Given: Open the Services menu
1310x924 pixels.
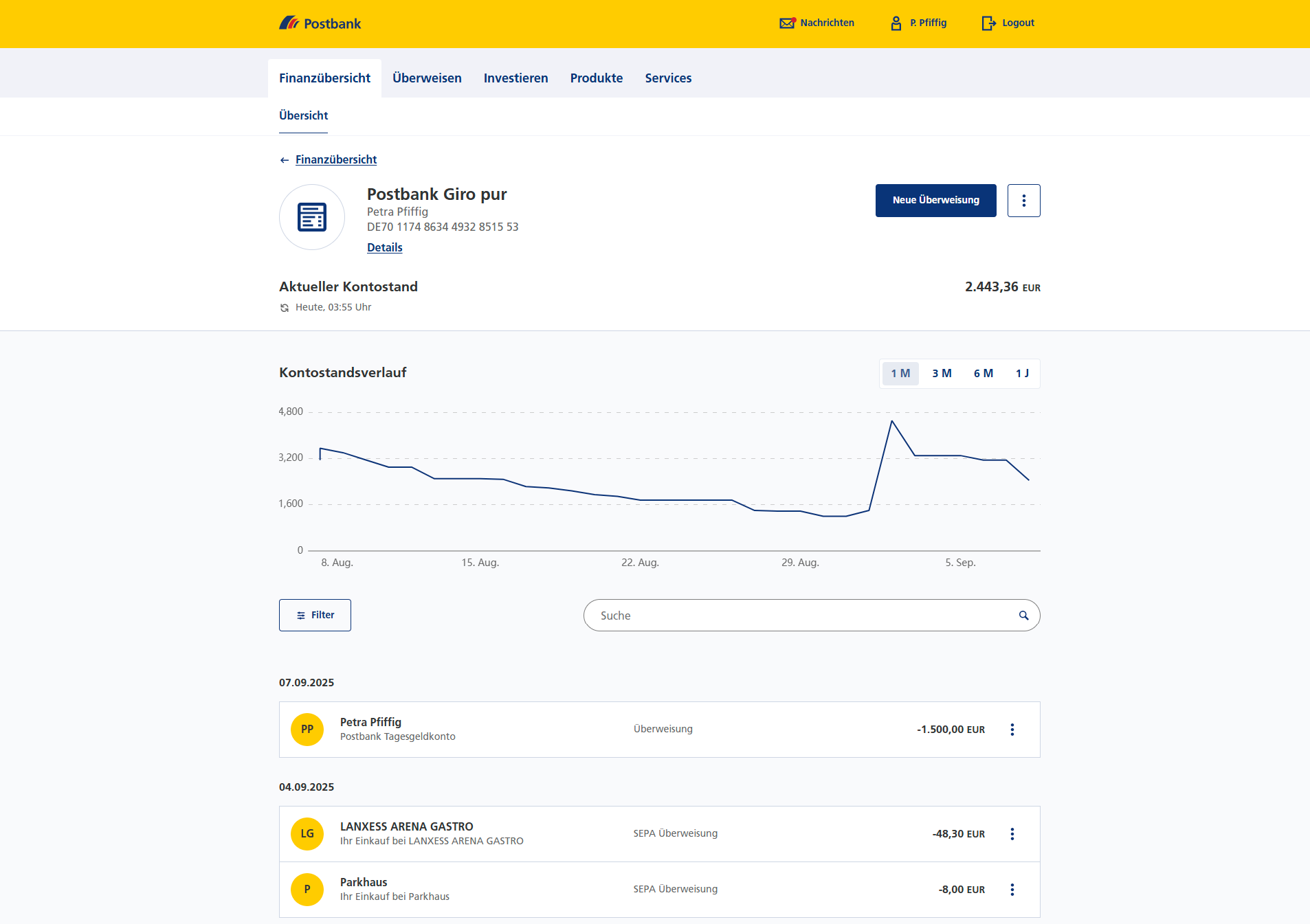Looking at the screenshot, I should coord(668,78).
